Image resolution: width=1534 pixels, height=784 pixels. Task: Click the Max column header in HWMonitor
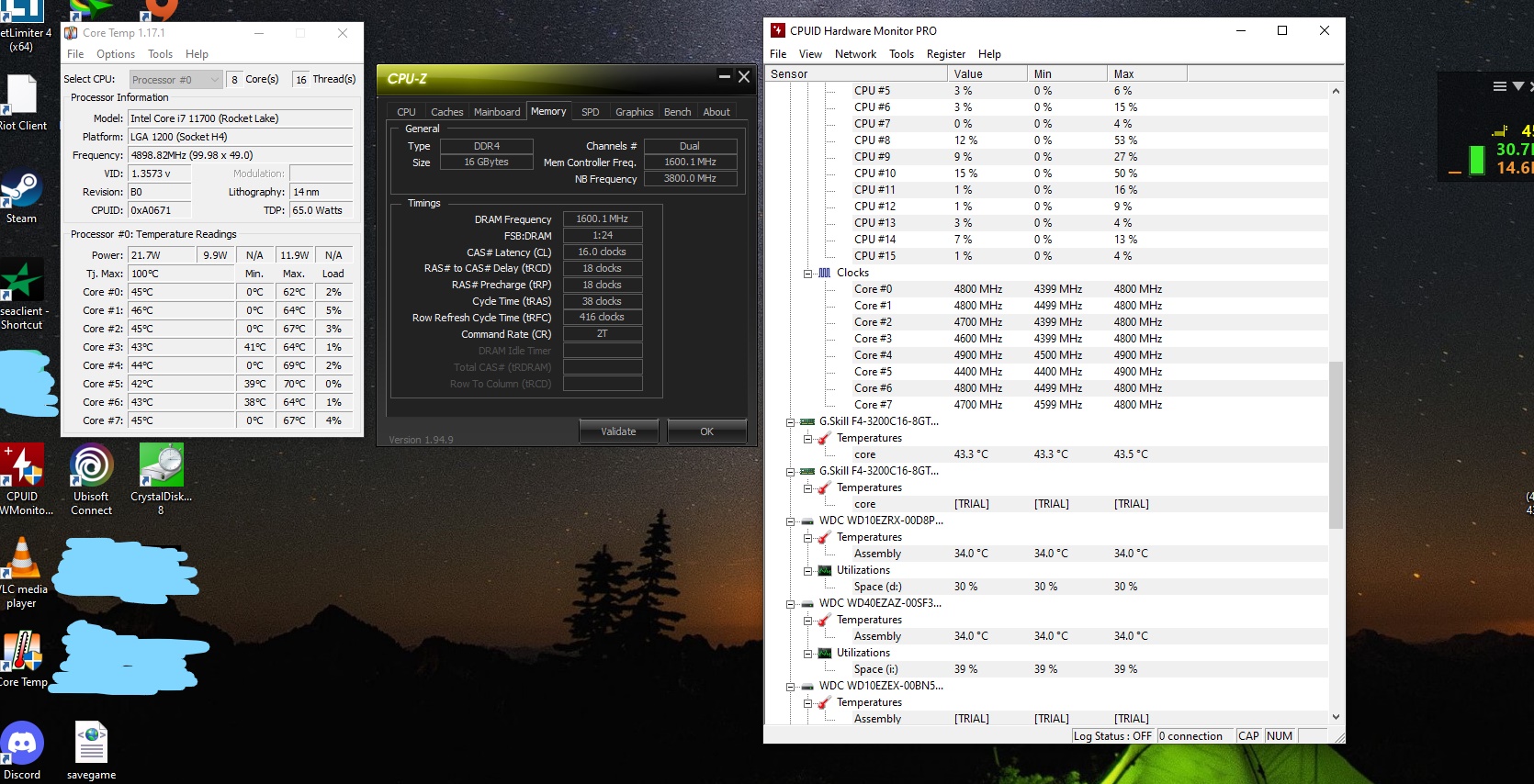[1147, 74]
